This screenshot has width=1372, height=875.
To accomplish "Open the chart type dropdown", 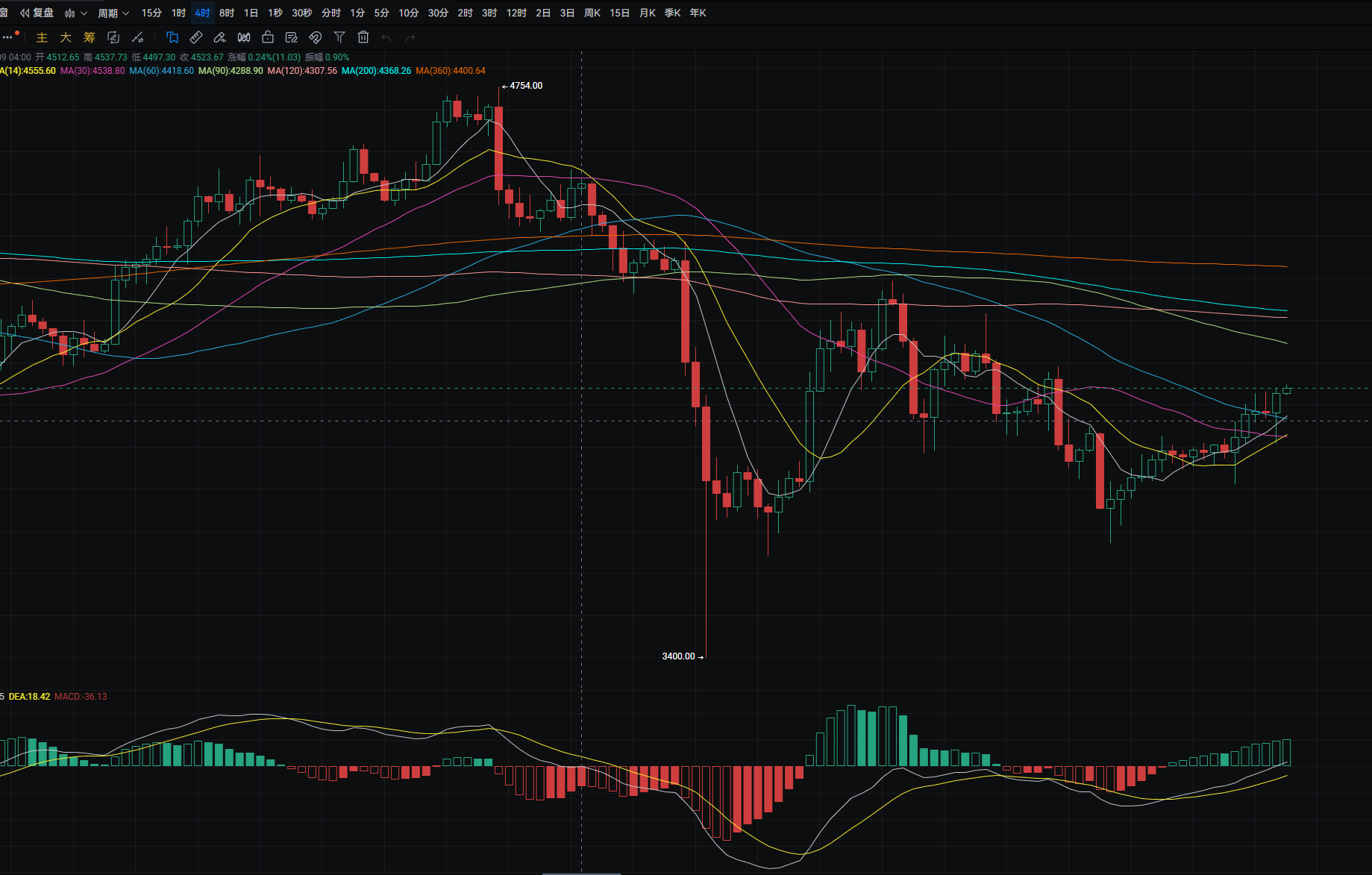I will click(x=75, y=13).
